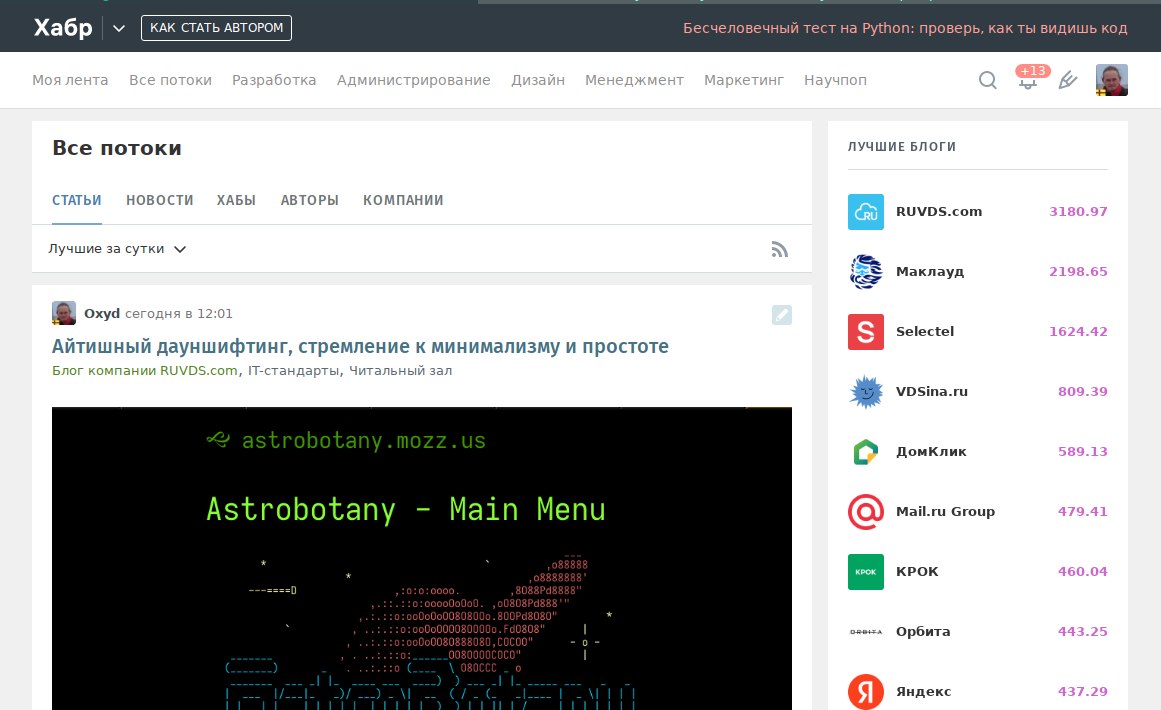
Task: Open RUVDS.com blog name
Action: (x=939, y=212)
